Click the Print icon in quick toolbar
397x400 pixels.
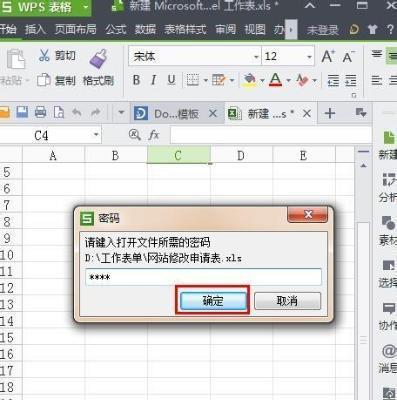40,112
